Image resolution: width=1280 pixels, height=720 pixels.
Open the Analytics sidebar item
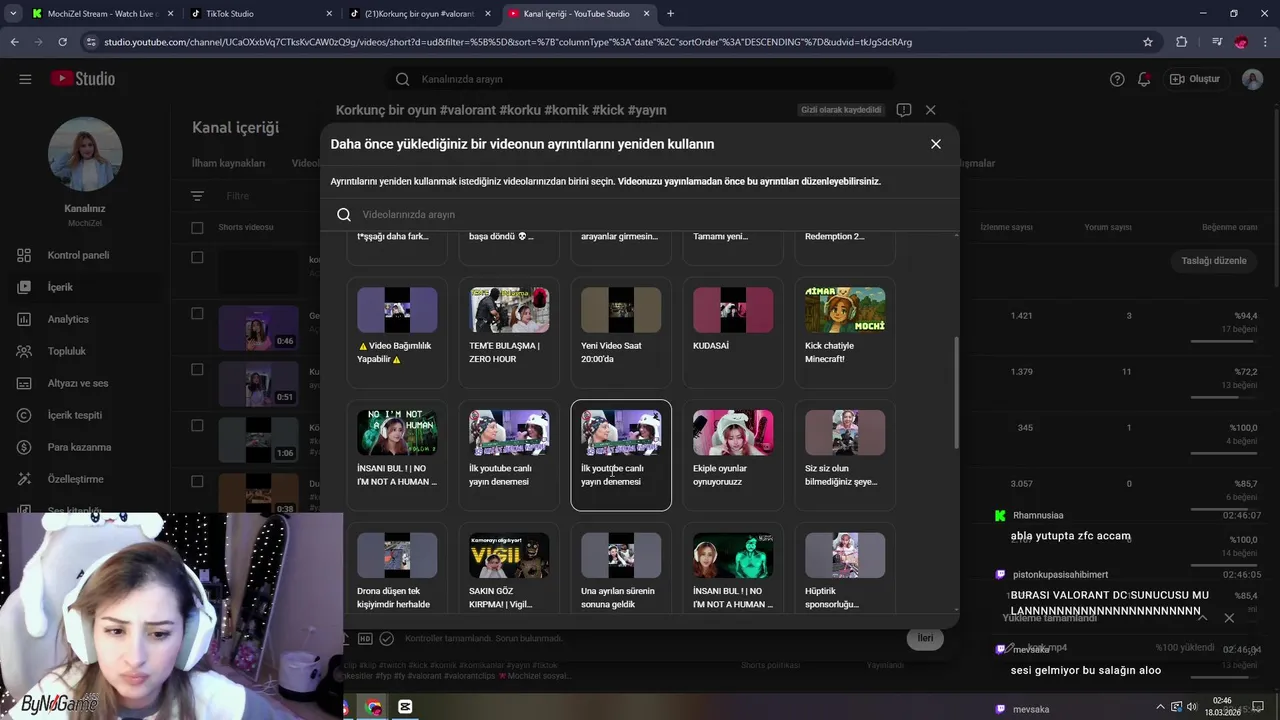coord(84,319)
